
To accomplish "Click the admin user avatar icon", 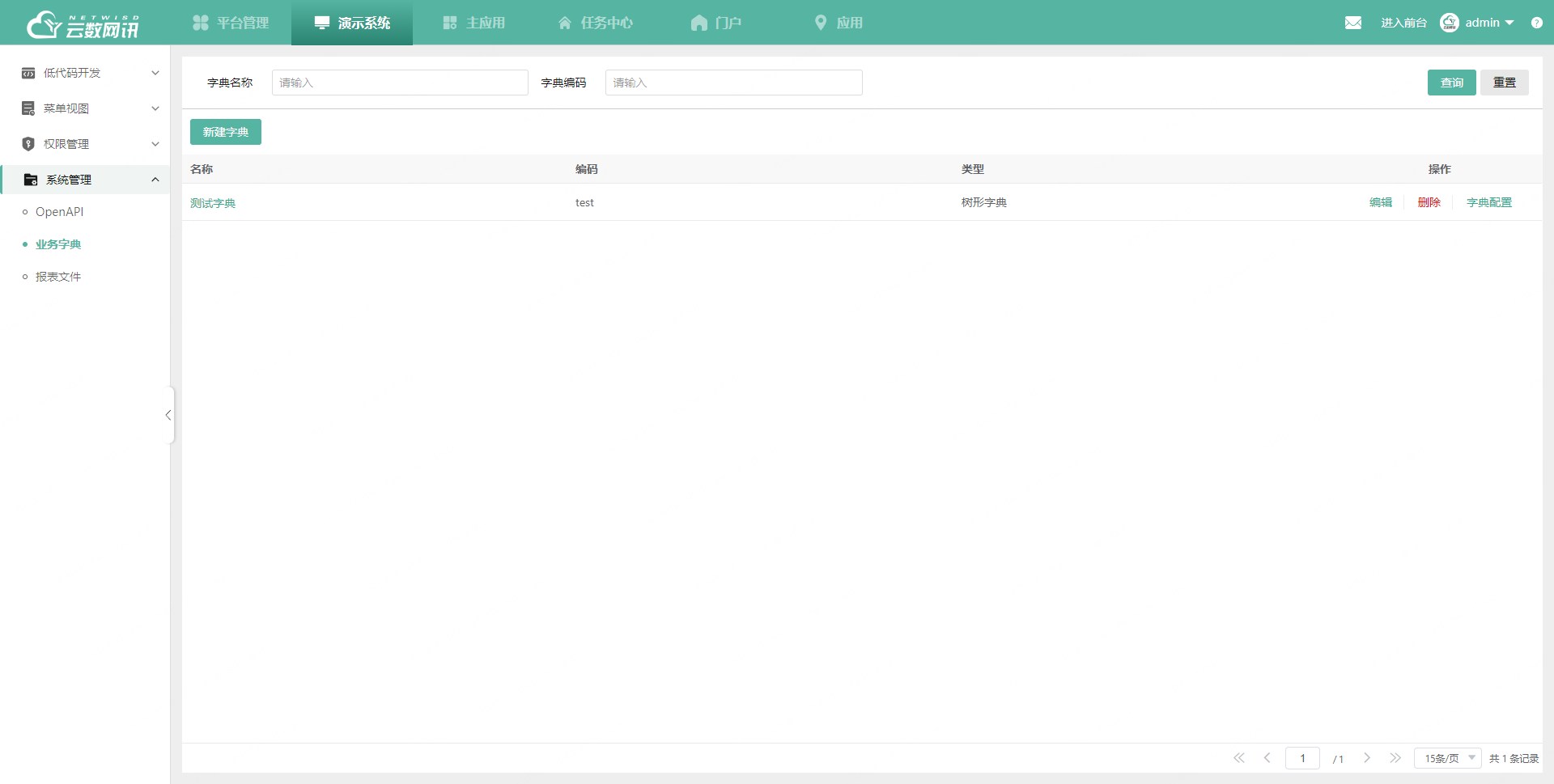I will coord(1449,23).
